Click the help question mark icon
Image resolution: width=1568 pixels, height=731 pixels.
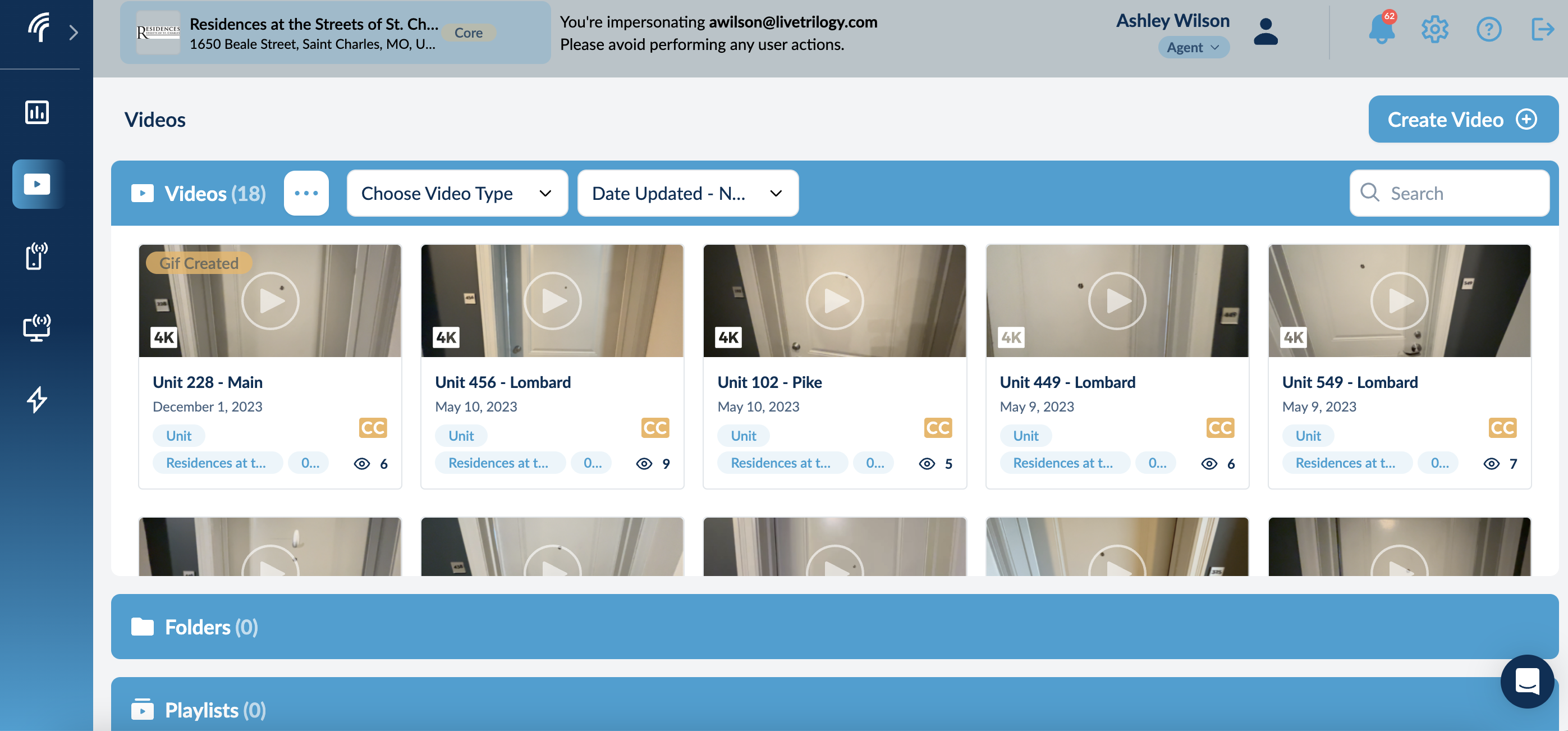(x=1489, y=29)
